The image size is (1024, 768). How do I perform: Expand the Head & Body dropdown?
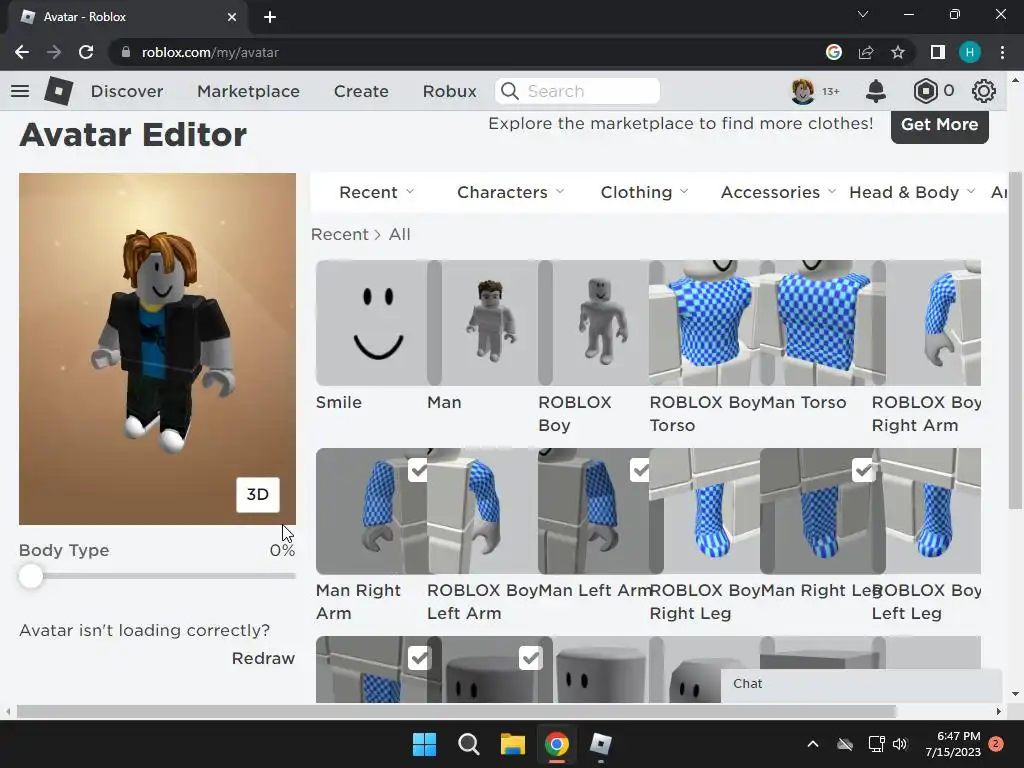pyautogui.click(x=912, y=192)
